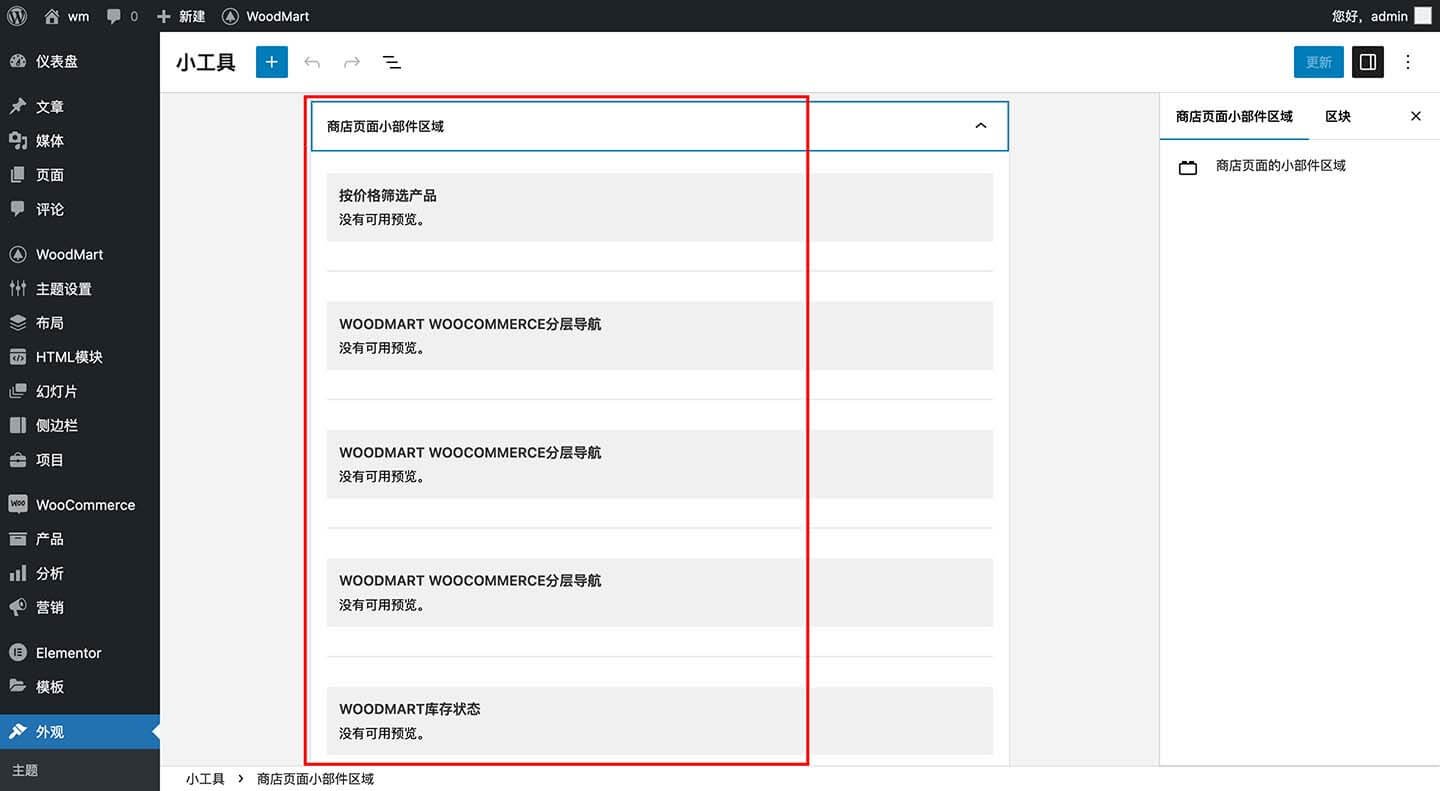
Task: Open the 您好, admin account menu
Action: tap(1382, 16)
